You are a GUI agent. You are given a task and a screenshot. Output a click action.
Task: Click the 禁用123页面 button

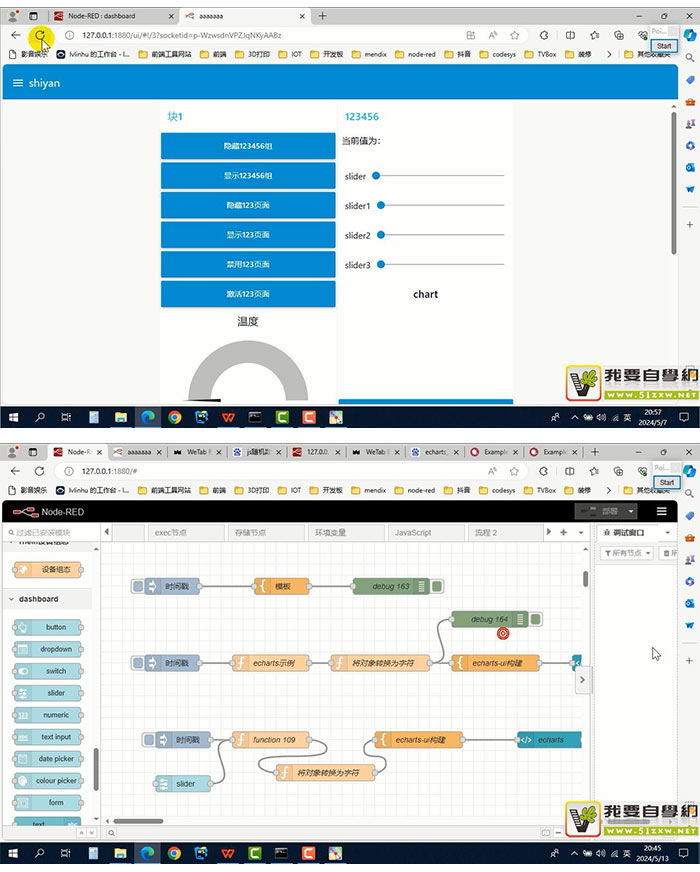pos(248,264)
